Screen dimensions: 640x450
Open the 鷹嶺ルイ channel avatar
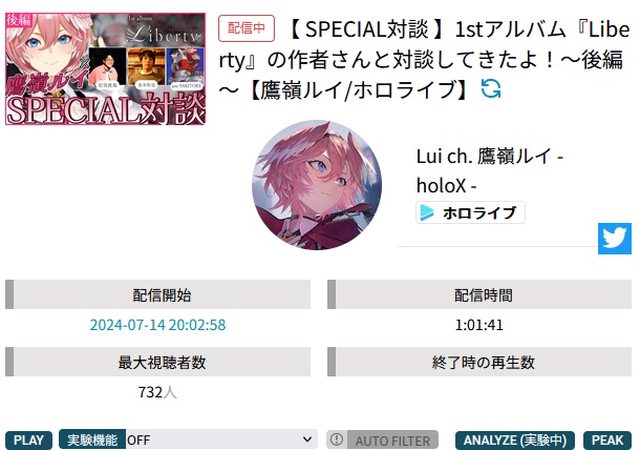tap(317, 185)
